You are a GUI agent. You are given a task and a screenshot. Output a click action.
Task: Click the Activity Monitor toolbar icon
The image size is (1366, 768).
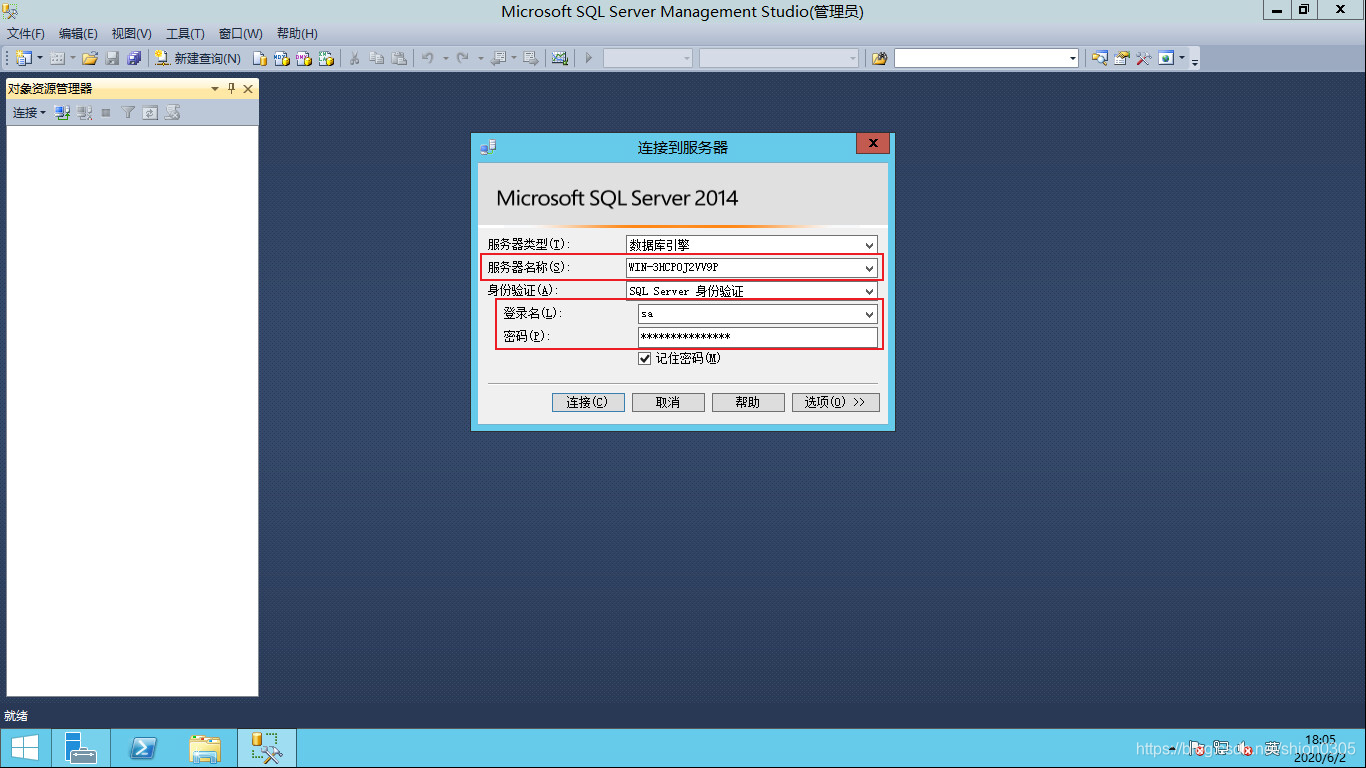560,58
